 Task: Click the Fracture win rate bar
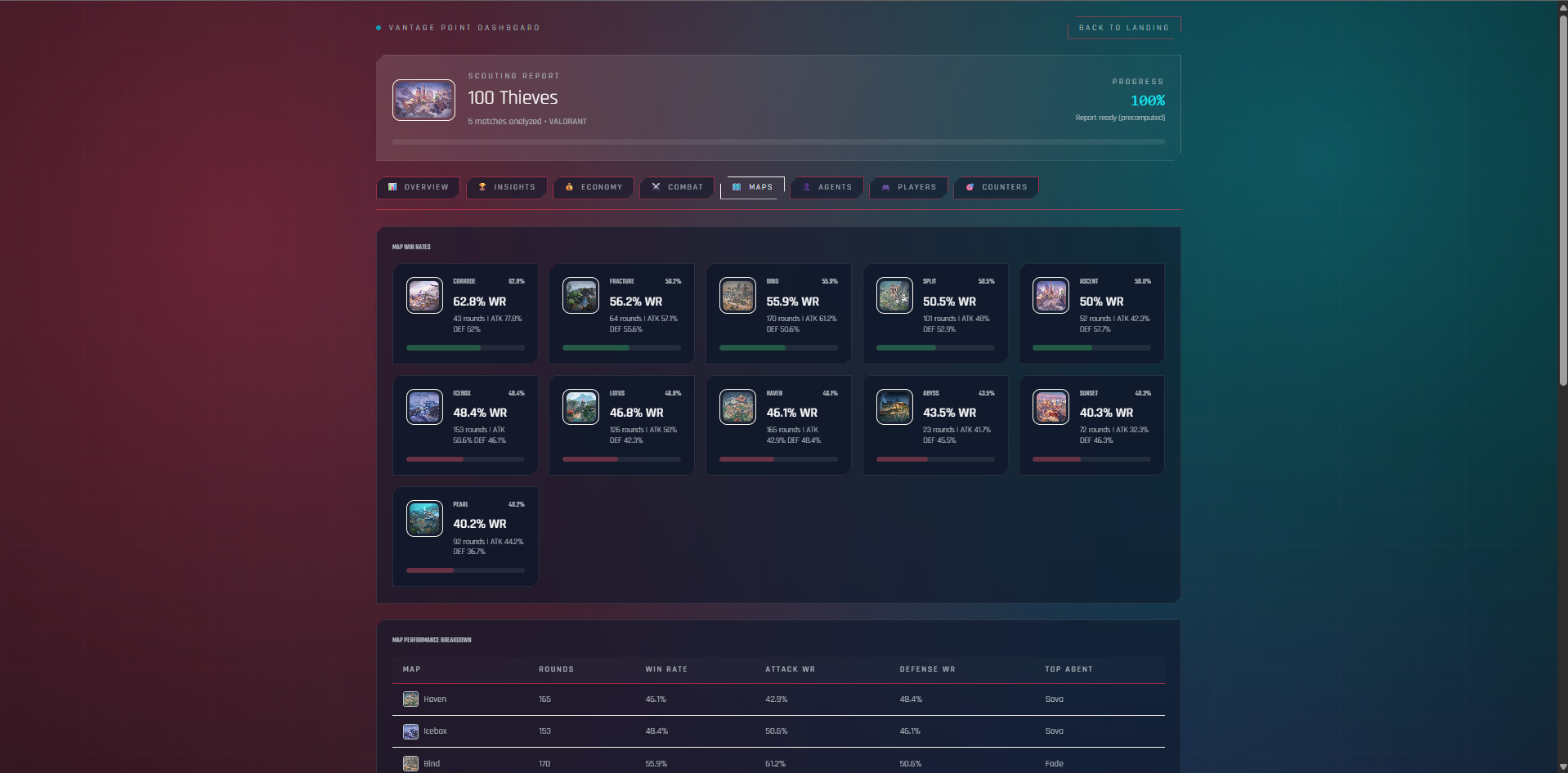pos(621,348)
